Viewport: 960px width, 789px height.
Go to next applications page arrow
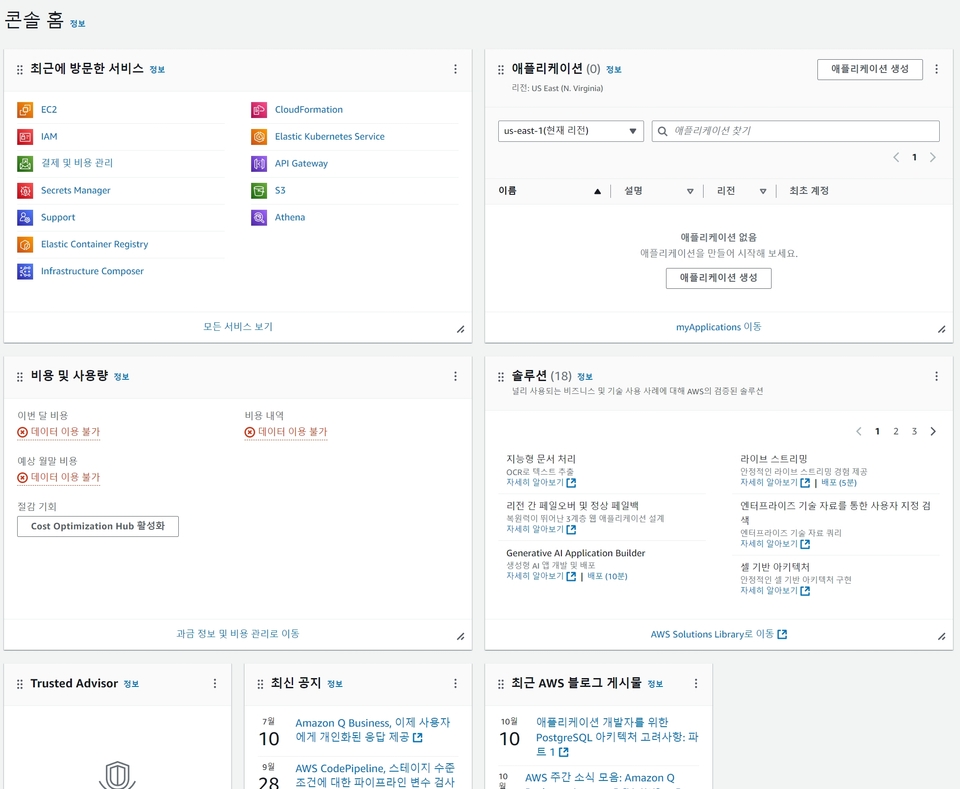click(x=932, y=157)
